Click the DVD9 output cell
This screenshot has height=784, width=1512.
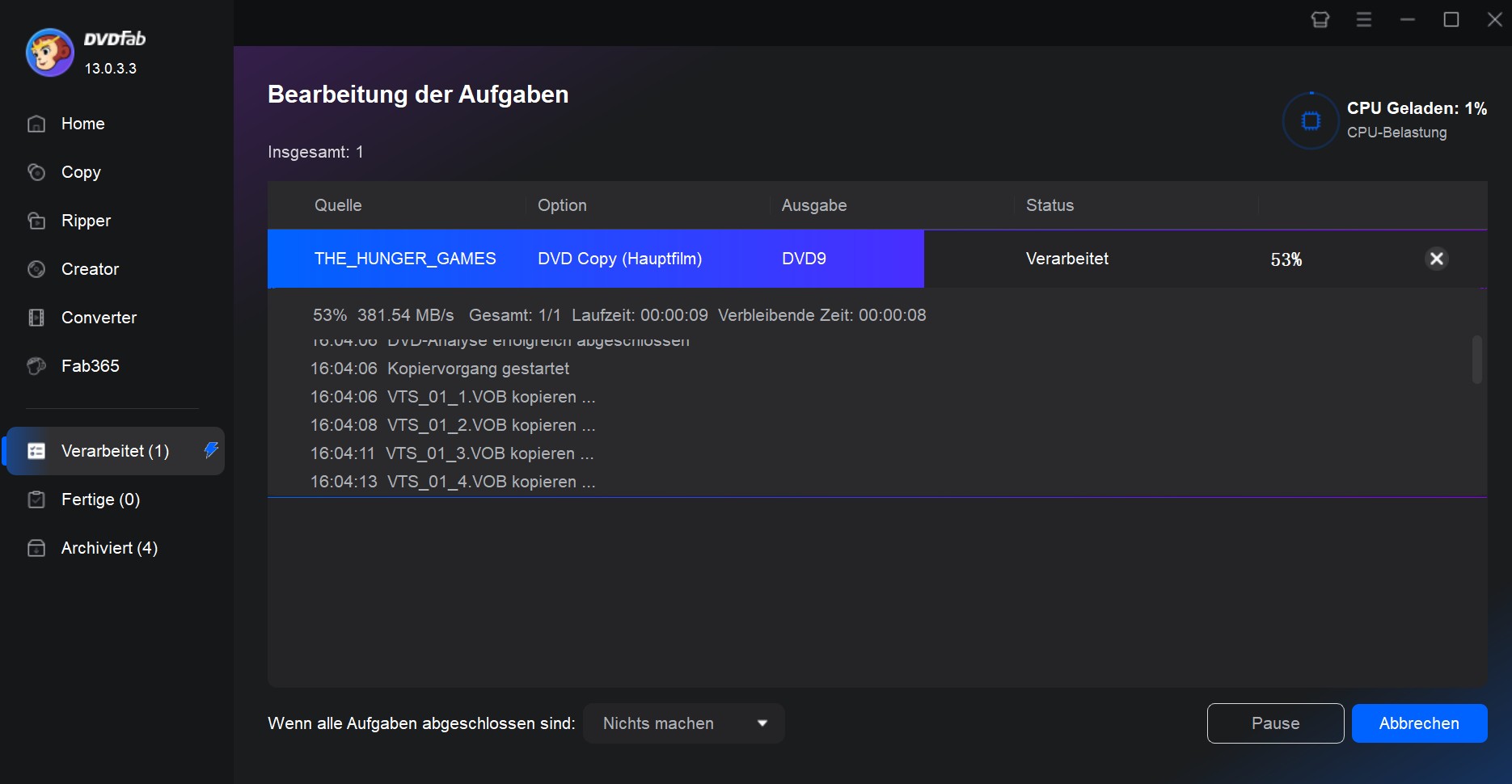(x=804, y=259)
